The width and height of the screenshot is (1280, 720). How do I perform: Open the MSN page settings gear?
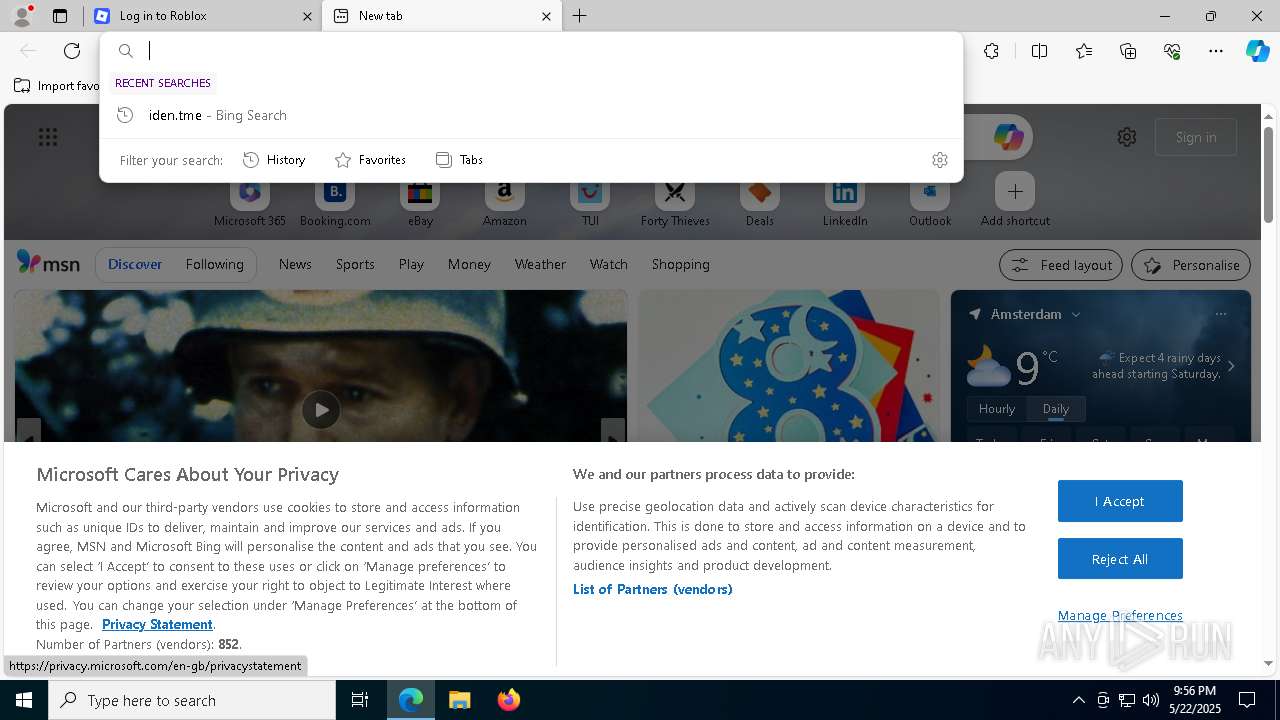pos(1127,137)
